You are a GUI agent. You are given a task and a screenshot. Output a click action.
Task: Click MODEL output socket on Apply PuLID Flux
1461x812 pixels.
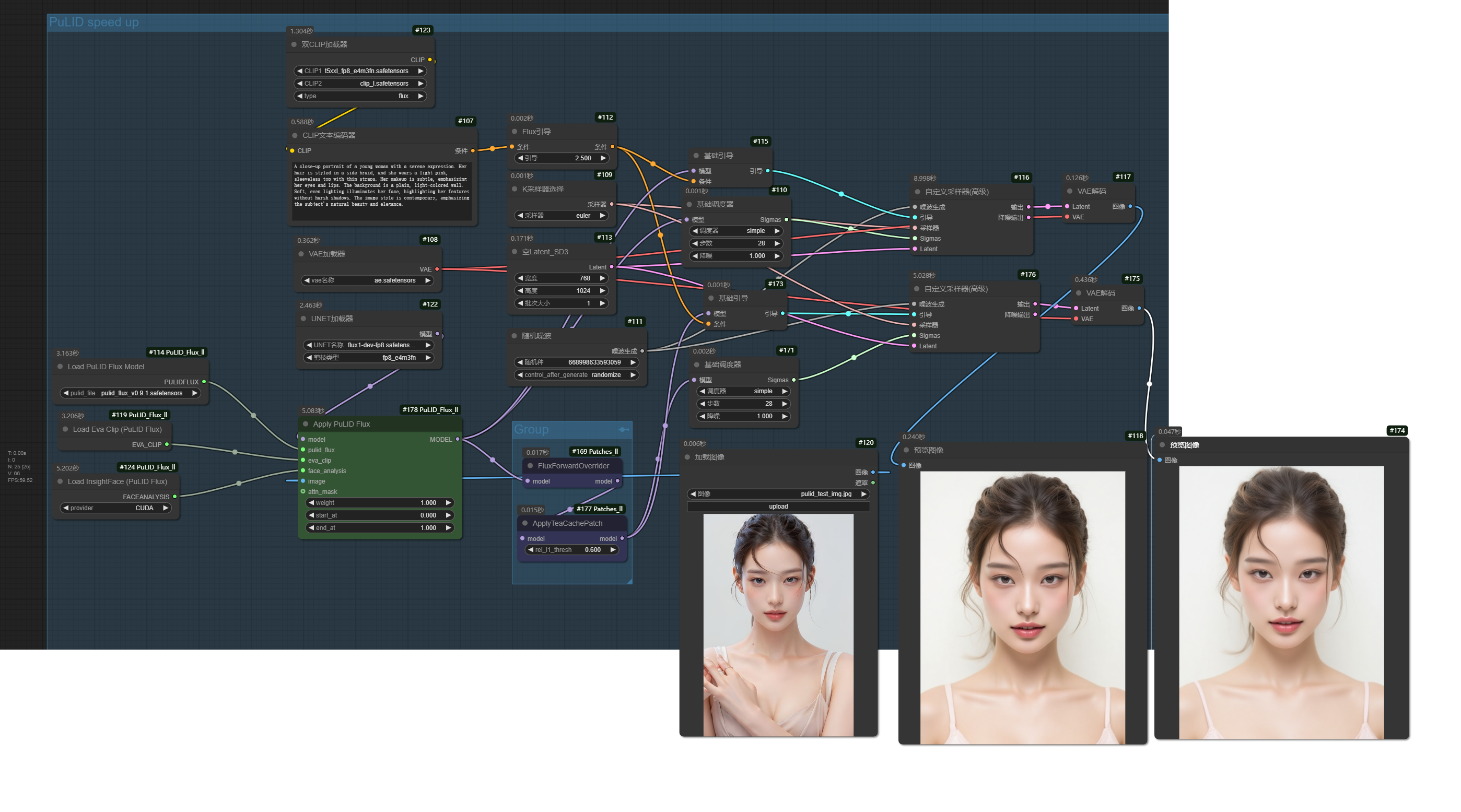click(458, 439)
